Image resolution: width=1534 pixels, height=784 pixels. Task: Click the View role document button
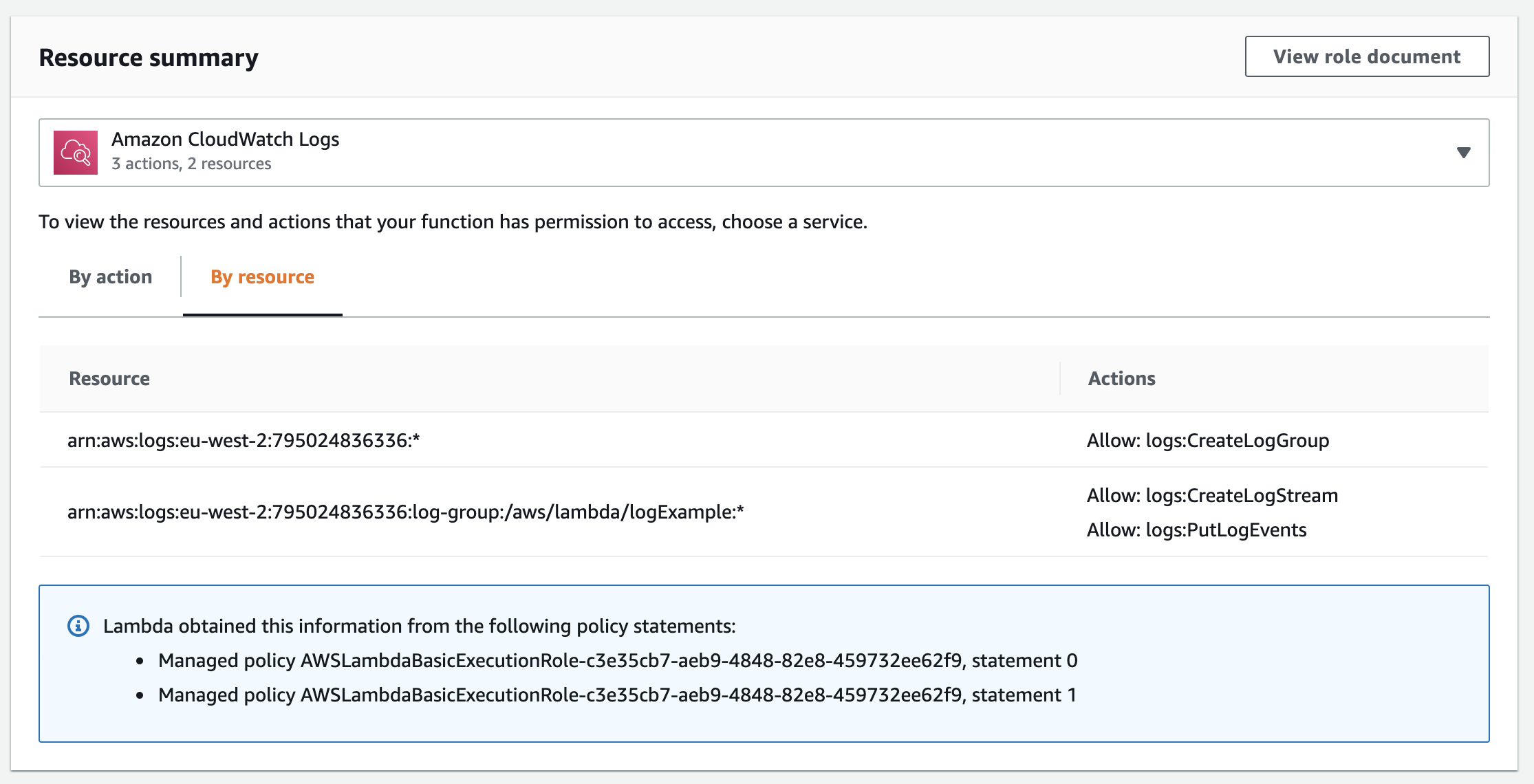click(x=1367, y=56)
